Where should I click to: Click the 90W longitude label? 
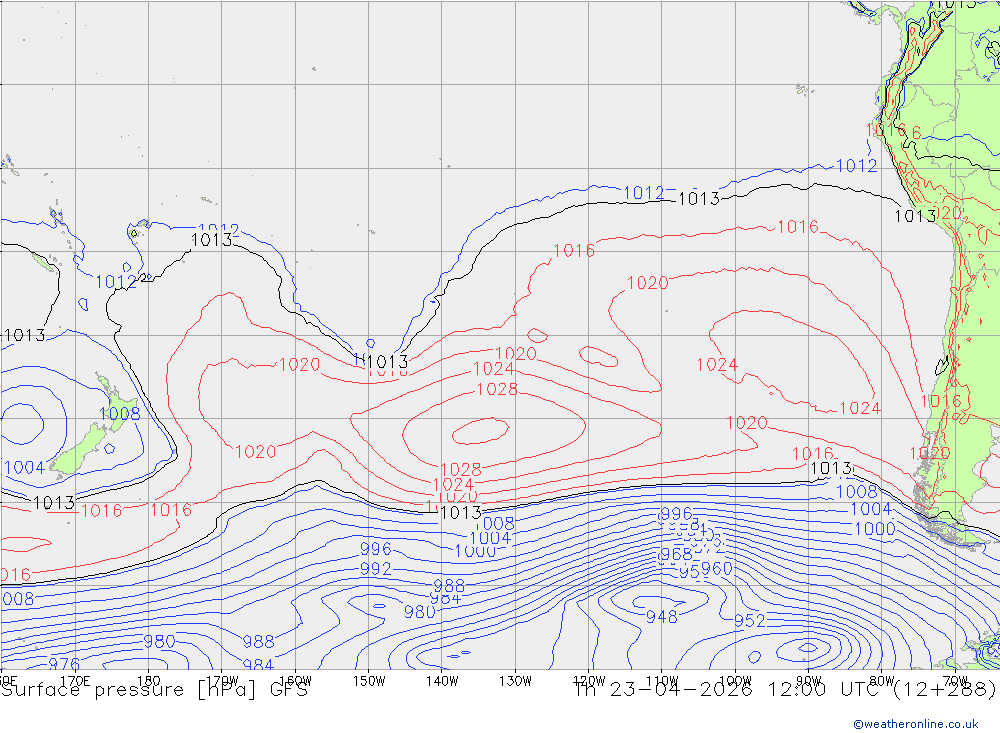click(808, 681)
